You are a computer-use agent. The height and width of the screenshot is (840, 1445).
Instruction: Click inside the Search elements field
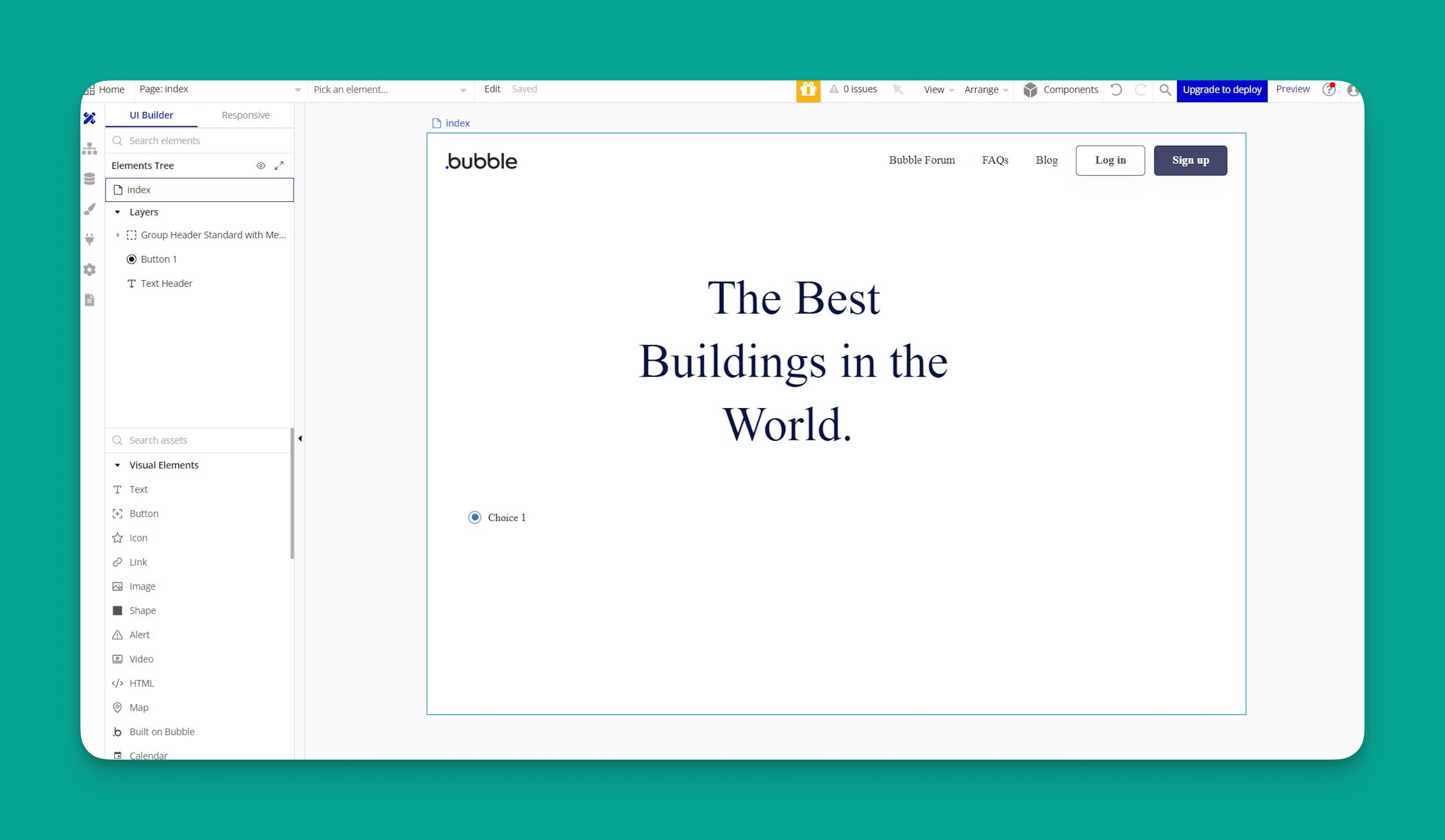pos(172,140)
